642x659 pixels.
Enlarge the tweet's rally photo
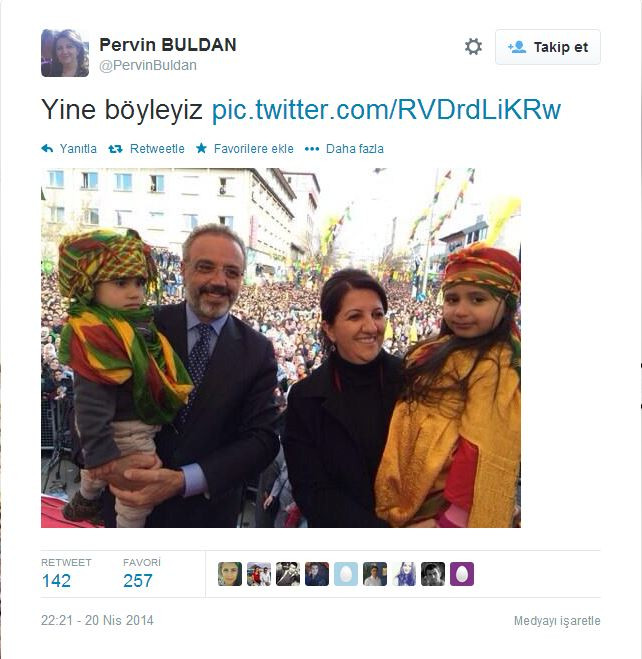281,348
